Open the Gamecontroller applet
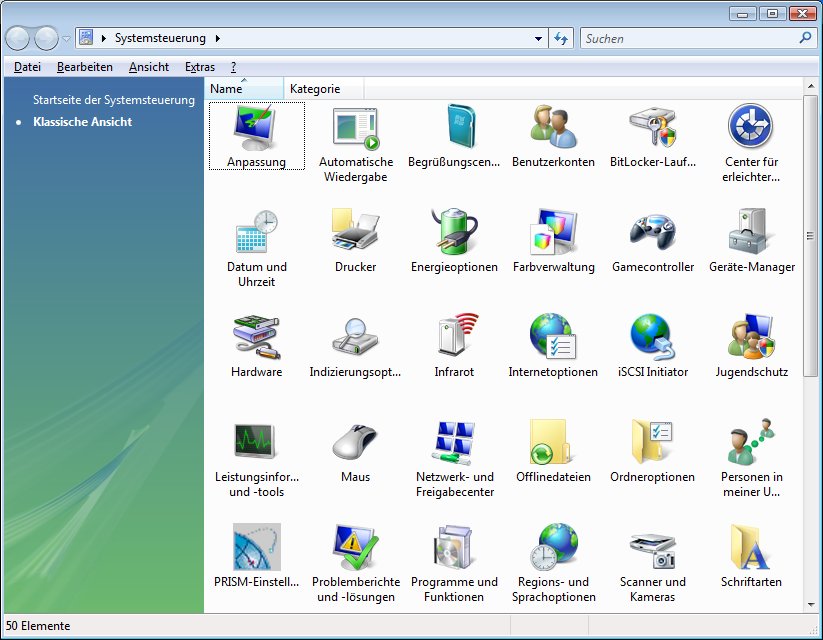 point(652,233)
